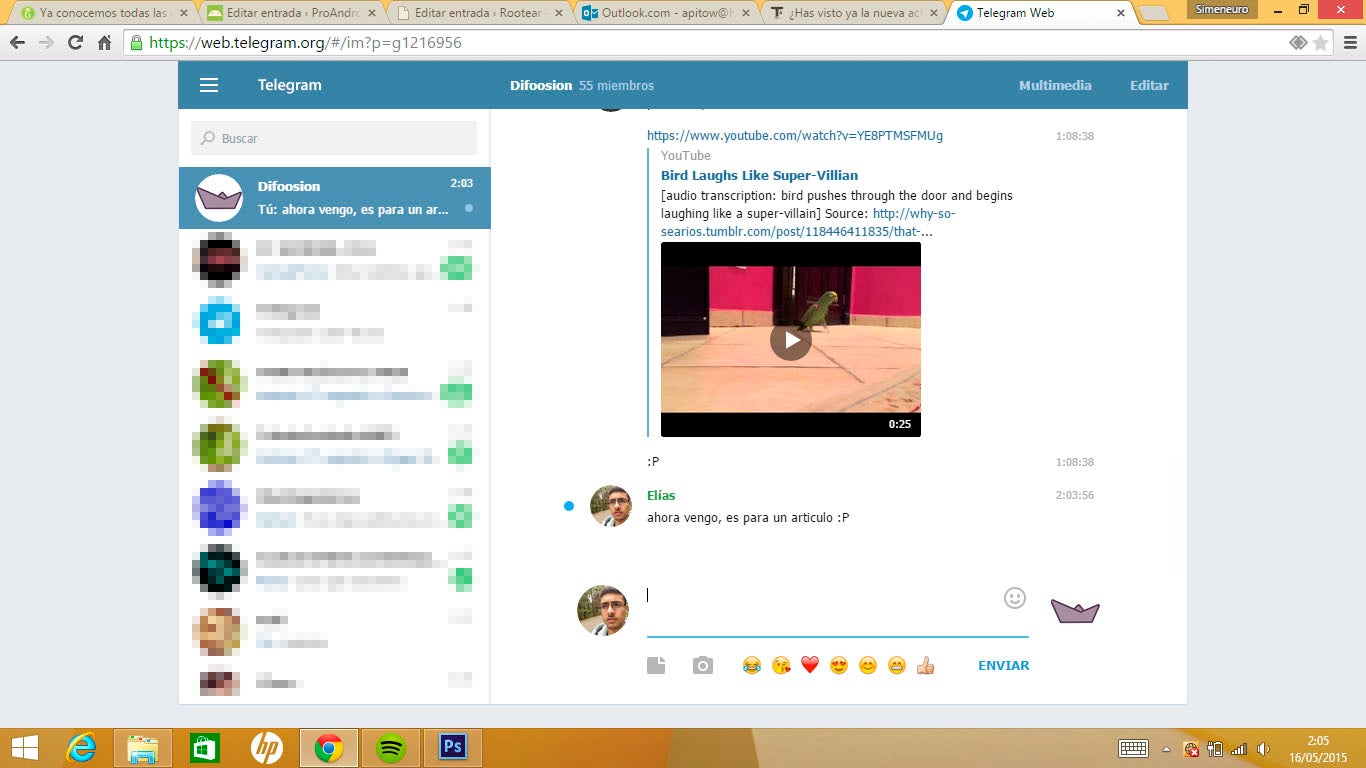The width and height of the screenshot is (1366, 768).
Task: Click the extension icon beside the bookmark star
Action: [x=1298, y=43]
